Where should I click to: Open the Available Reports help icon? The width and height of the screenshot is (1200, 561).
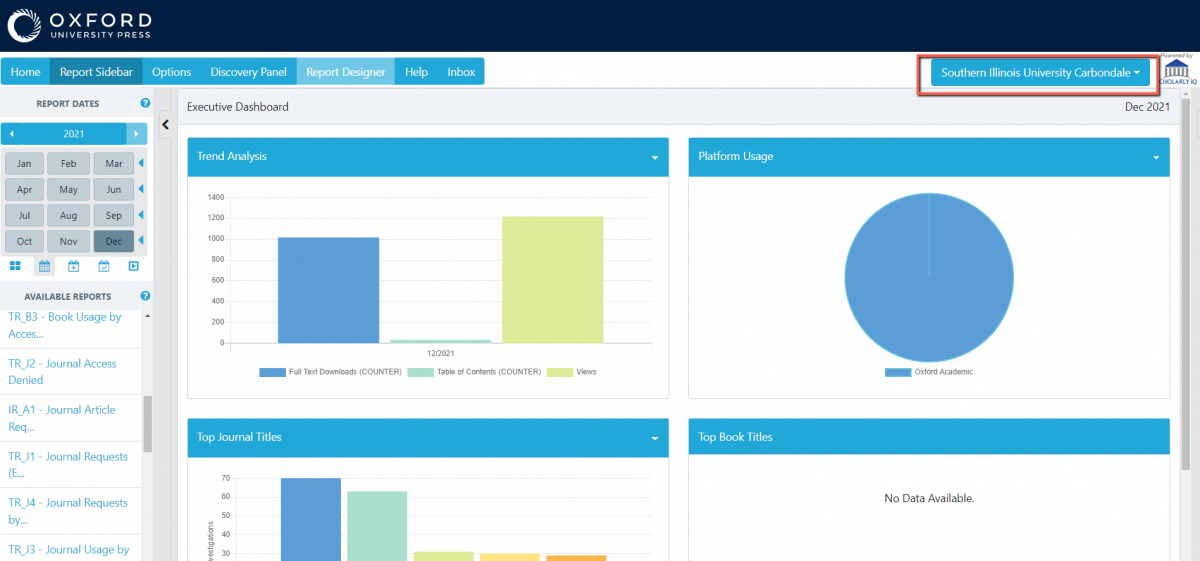pos(146,296)
